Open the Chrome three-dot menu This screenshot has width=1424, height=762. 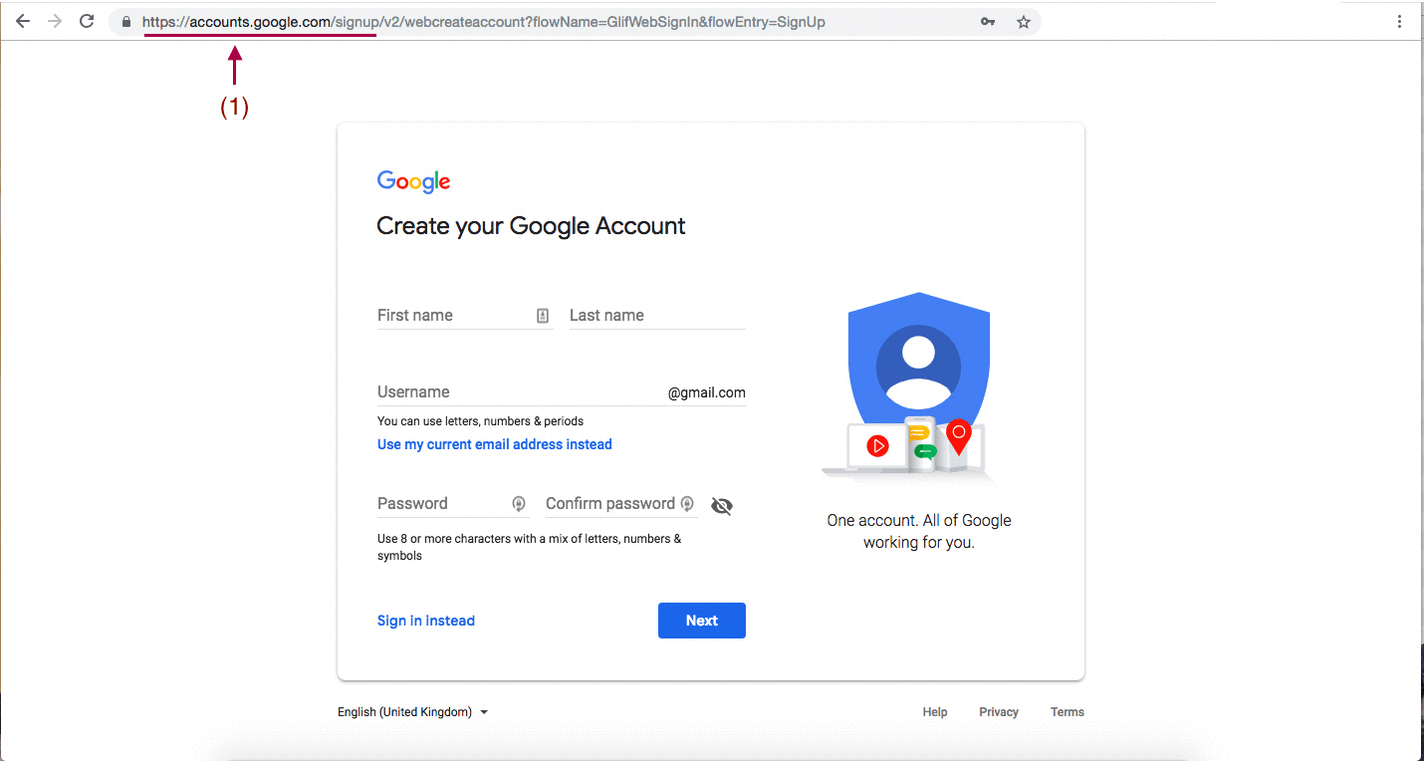click(x=1399, y=22)
